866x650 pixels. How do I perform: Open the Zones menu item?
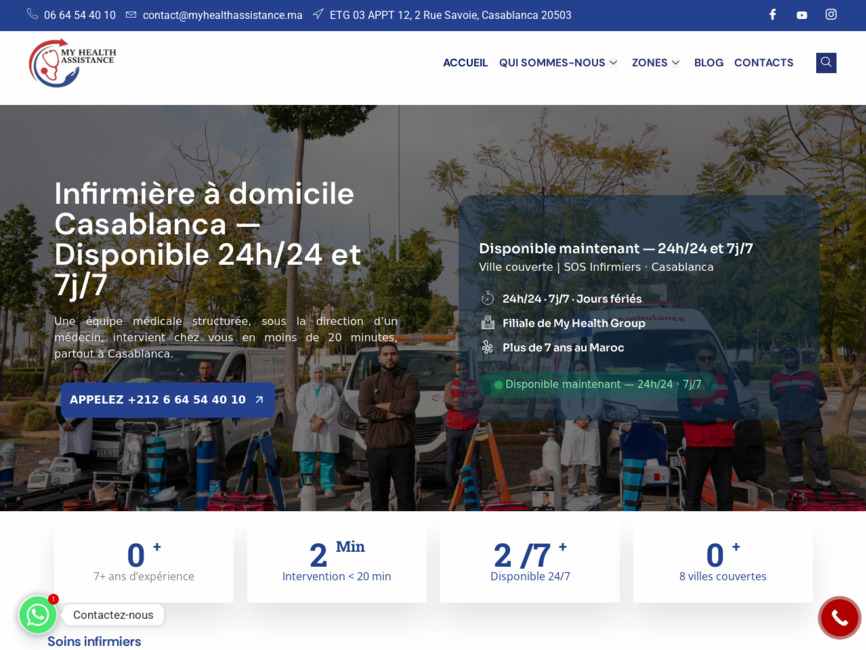(650, 63)
